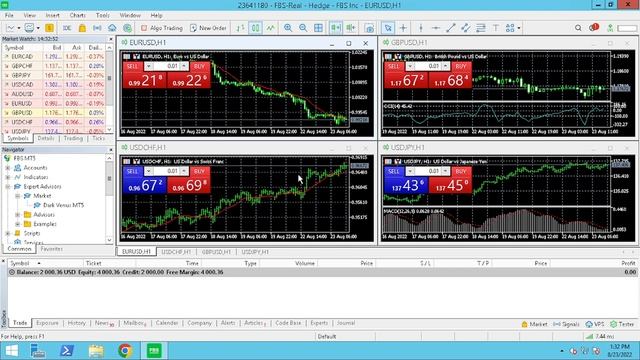The height and width of the screenshot is (360, 640).
Task: Switch to the History tab in Toolbox
Action: 76,323
